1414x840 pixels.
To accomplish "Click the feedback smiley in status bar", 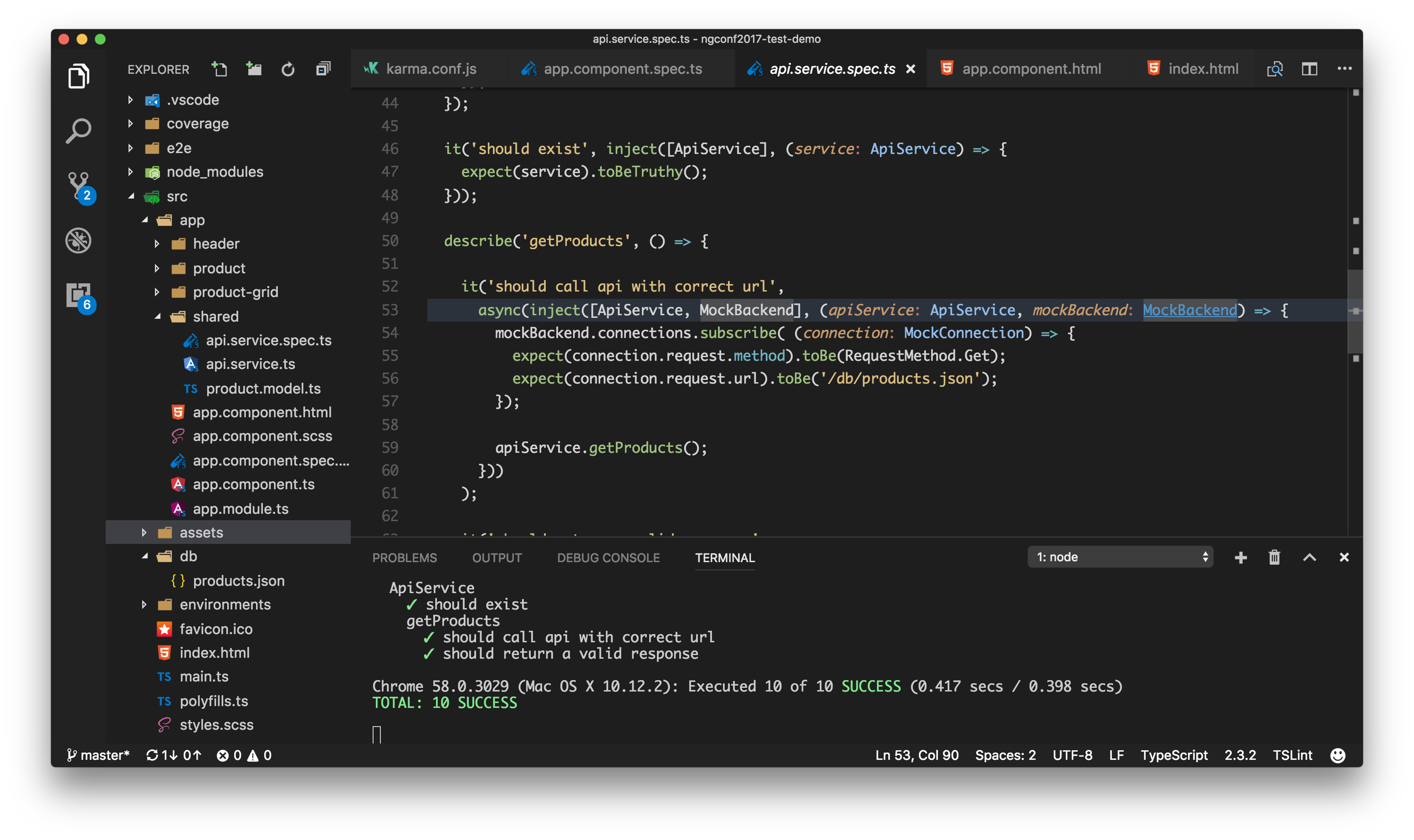I will (1337, 756).
